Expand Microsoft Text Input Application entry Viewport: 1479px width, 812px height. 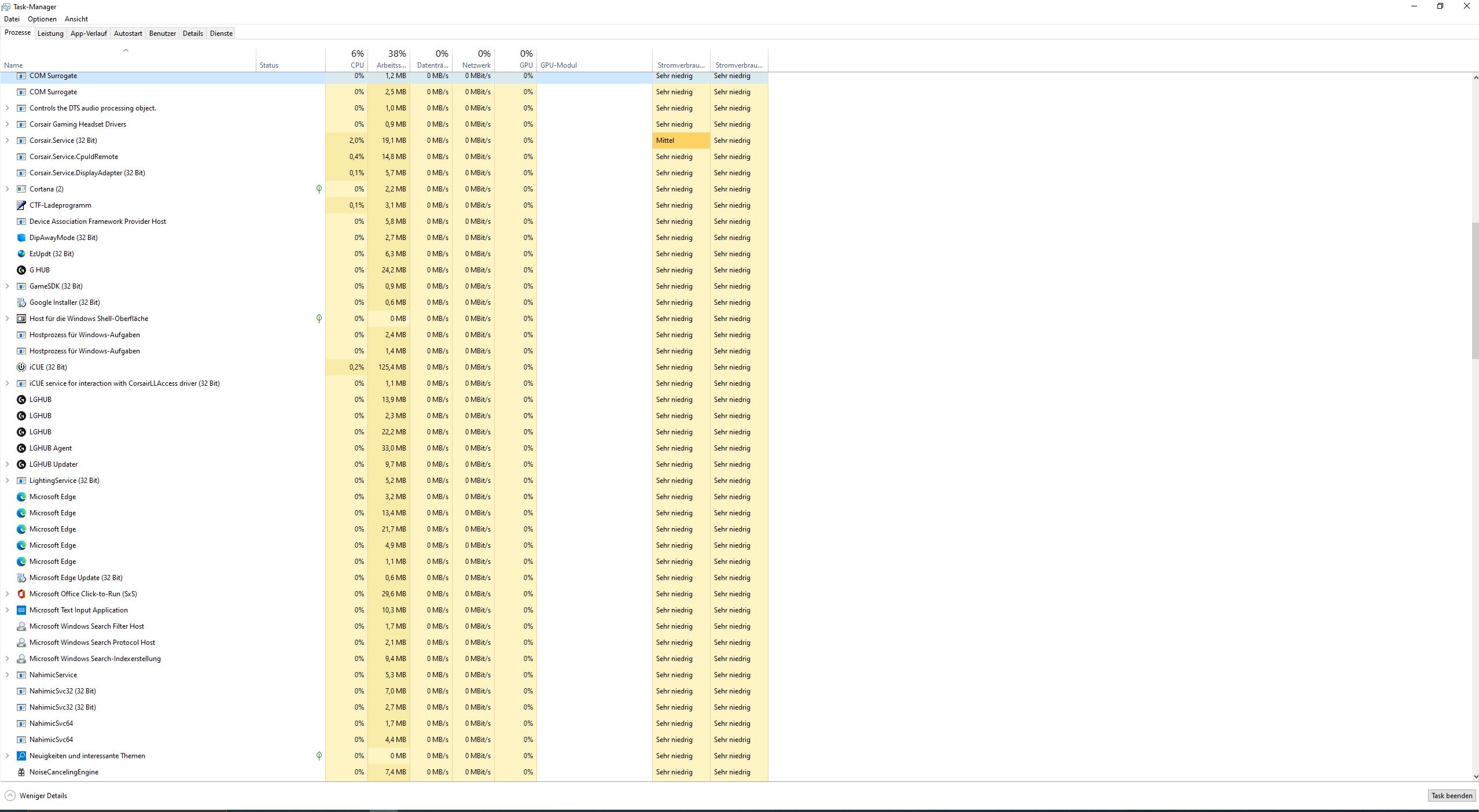click(7, 610)
